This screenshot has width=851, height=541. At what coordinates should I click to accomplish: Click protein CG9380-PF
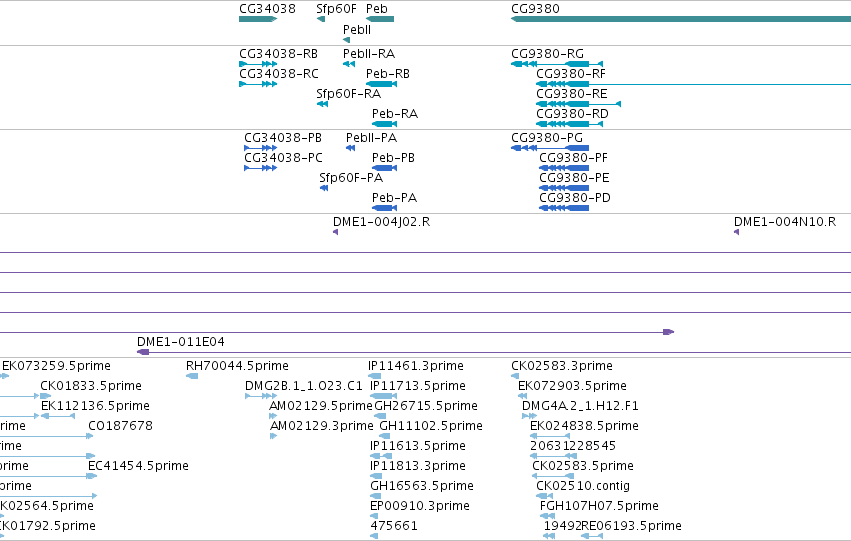point(564,168)
